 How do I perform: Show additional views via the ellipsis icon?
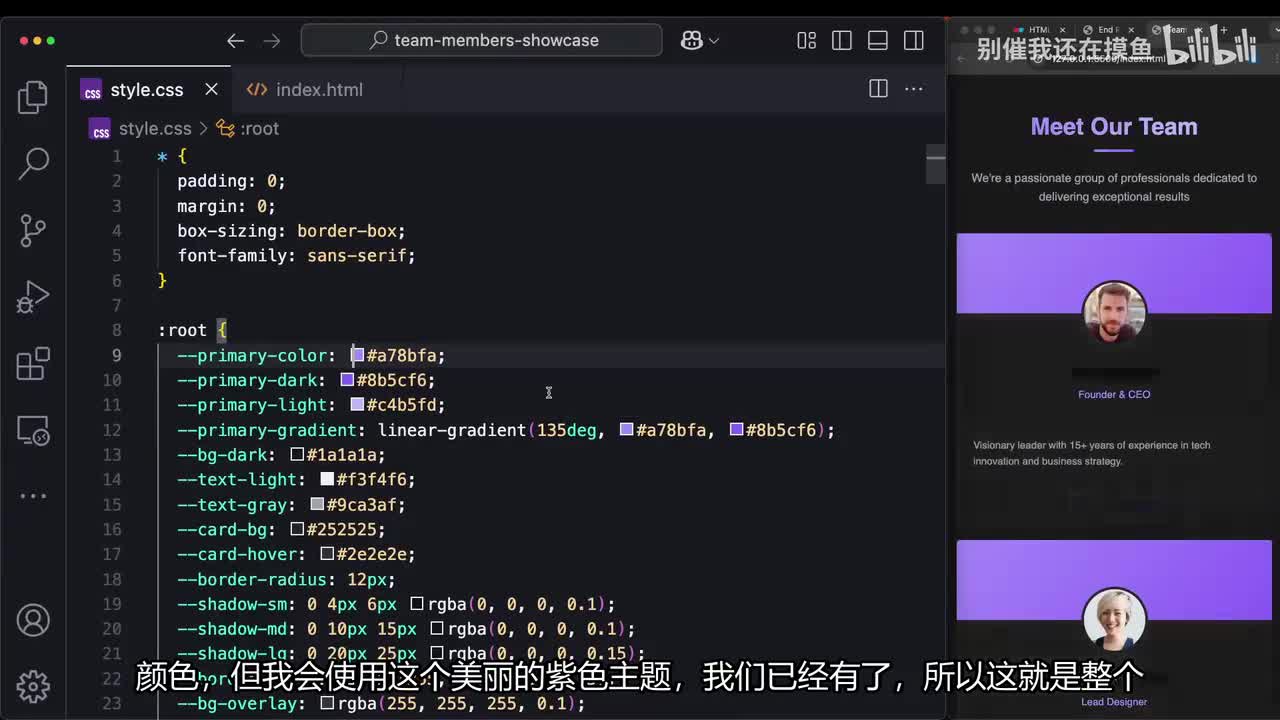(33, 496)
